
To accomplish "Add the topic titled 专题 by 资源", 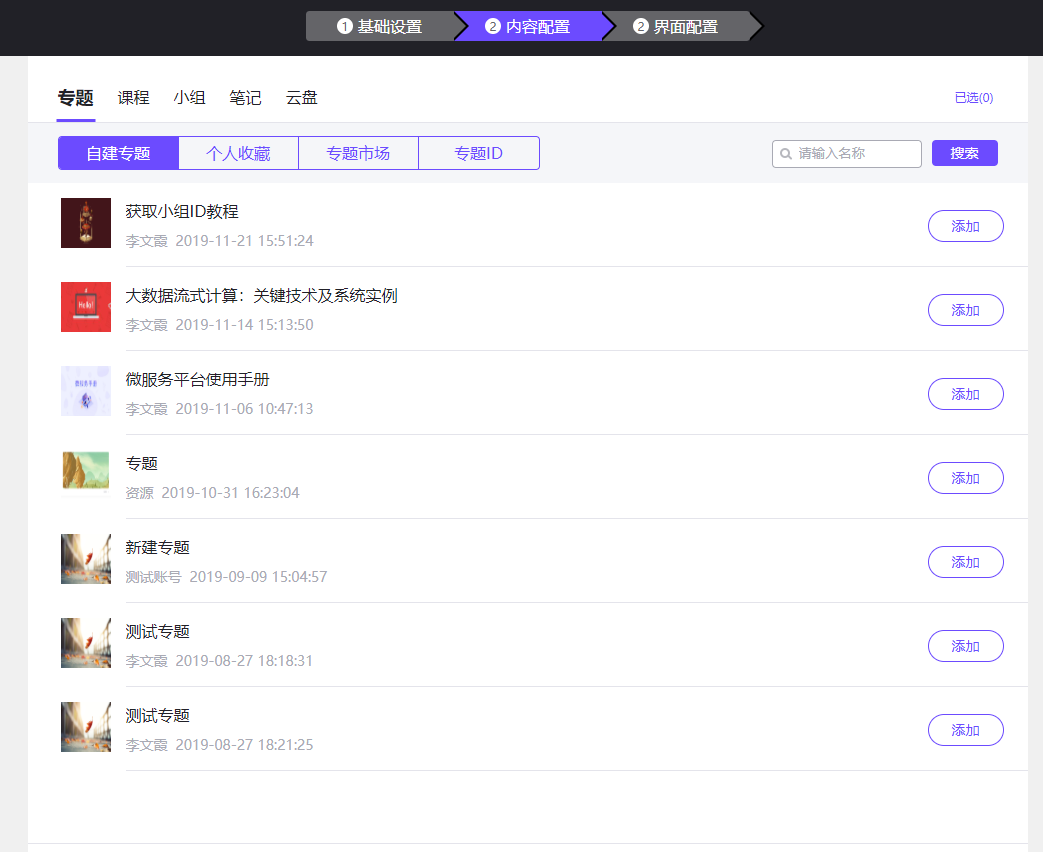I will (965, 478).
